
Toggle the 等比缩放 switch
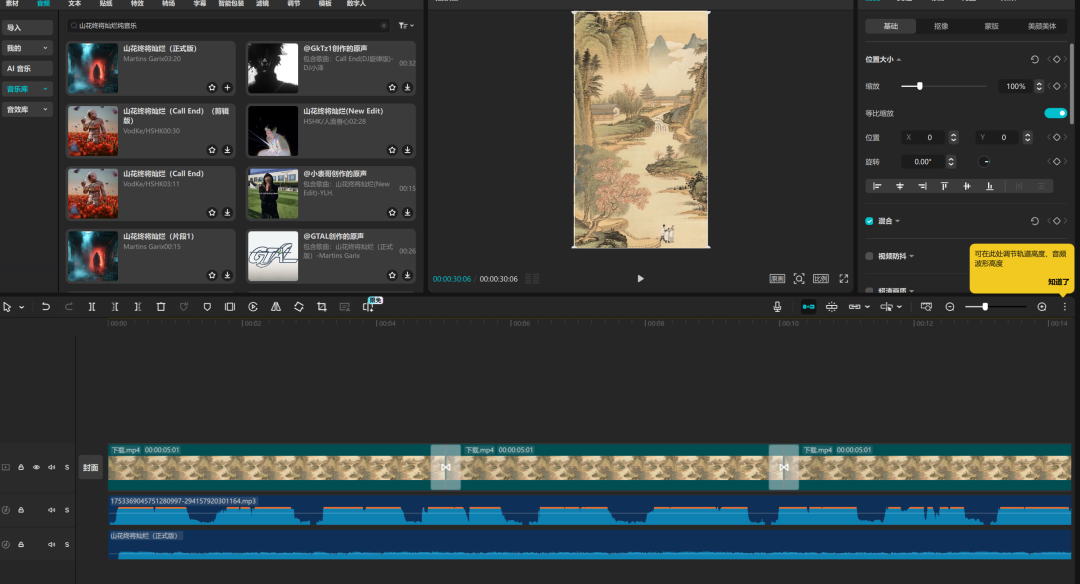pyautogui.click(x=1055, y=113)
